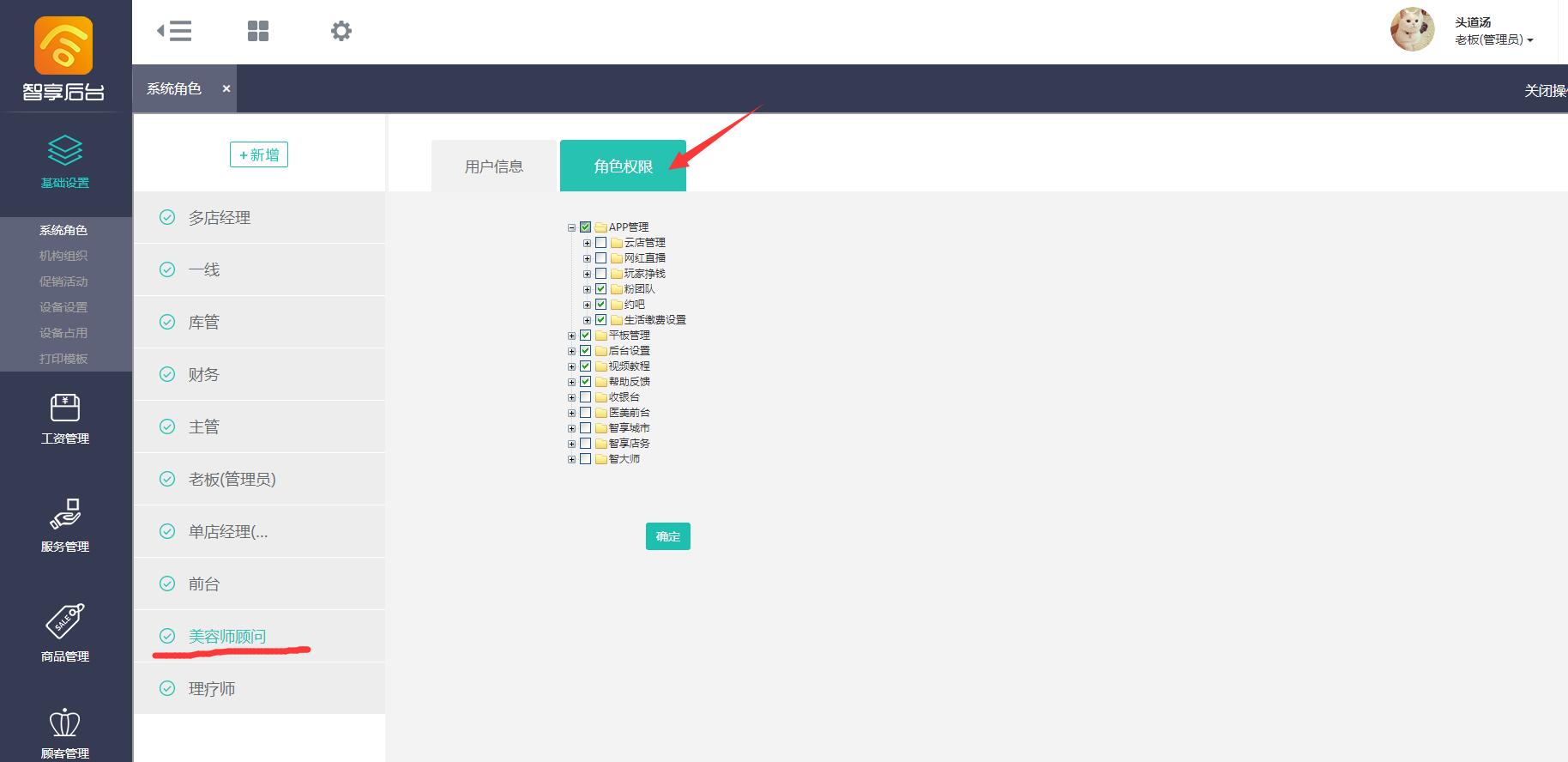Screen dimensions: 1568x762
Task: Select the 理疗师 role
Action: 259,688
